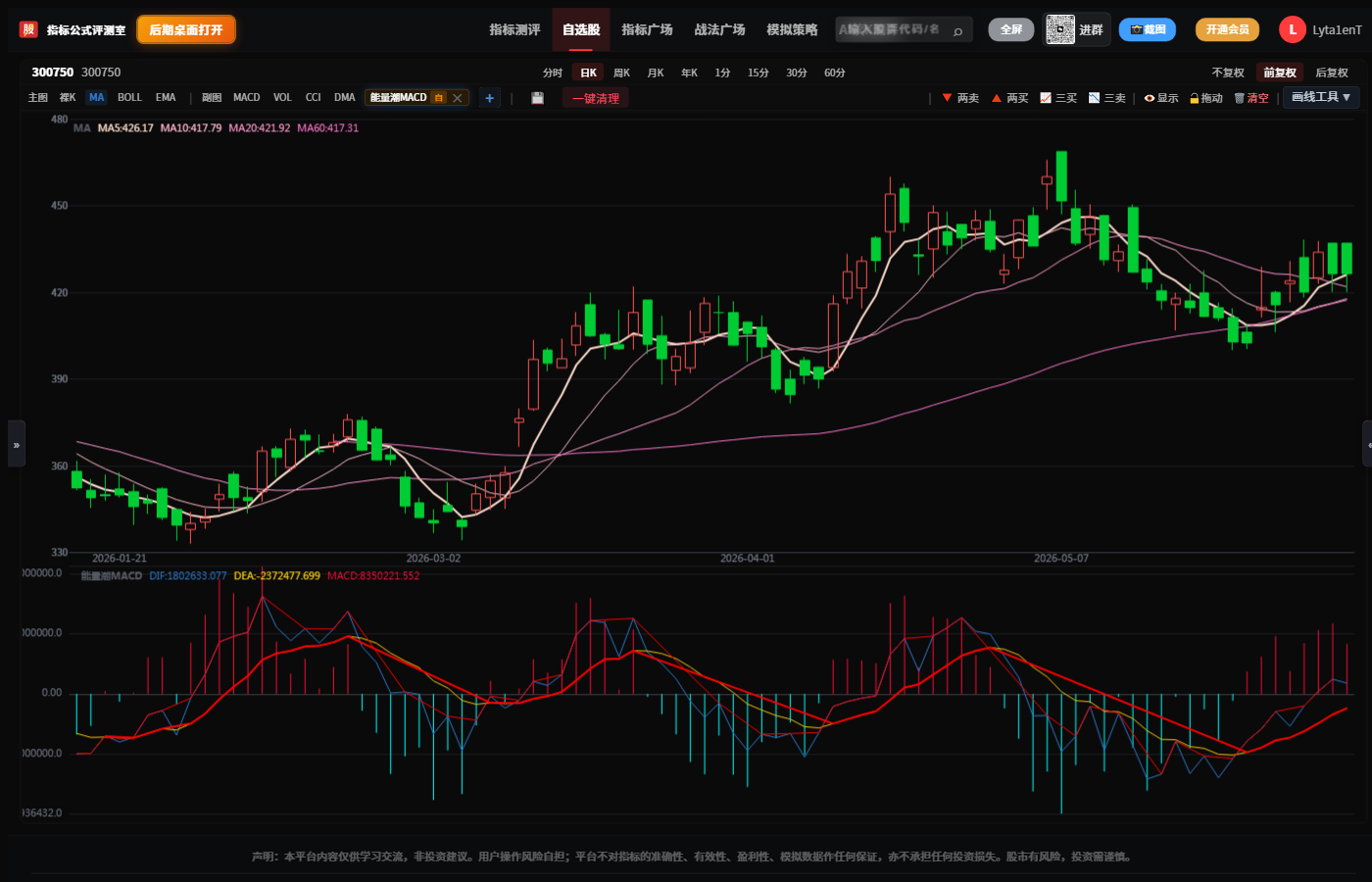This screenshot has width=1372, height=882.
Task: Open the 战法广场 menu
Action: [x=719, y=29]
